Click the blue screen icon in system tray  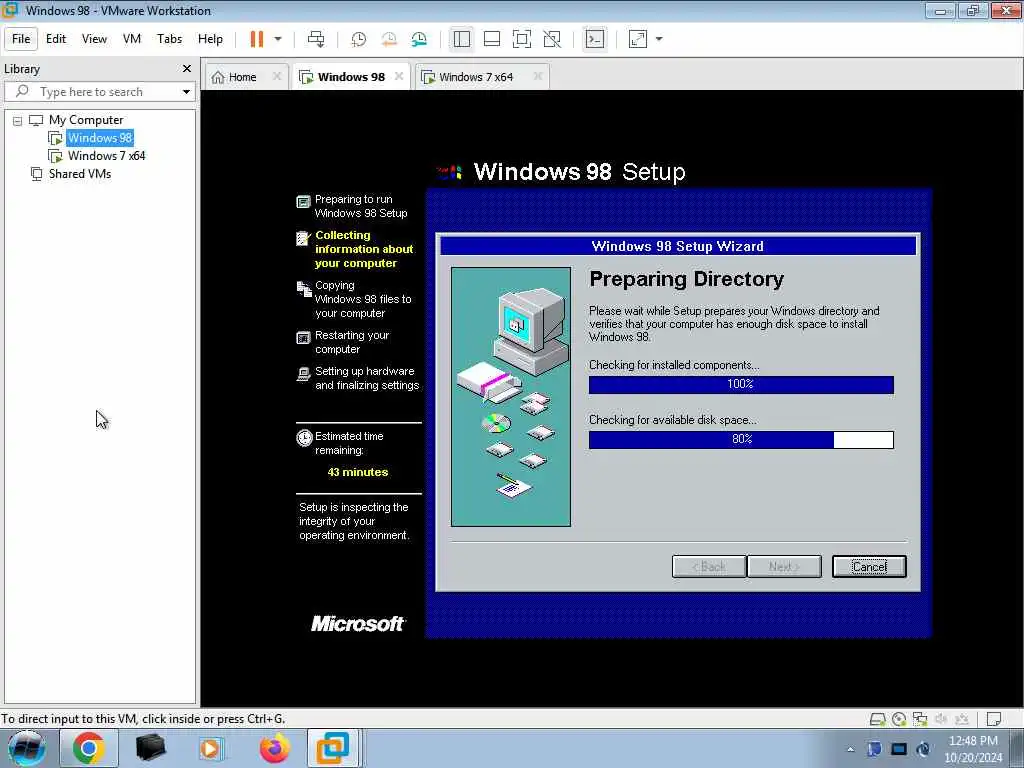pyautogui.click(x=899, y=749)
